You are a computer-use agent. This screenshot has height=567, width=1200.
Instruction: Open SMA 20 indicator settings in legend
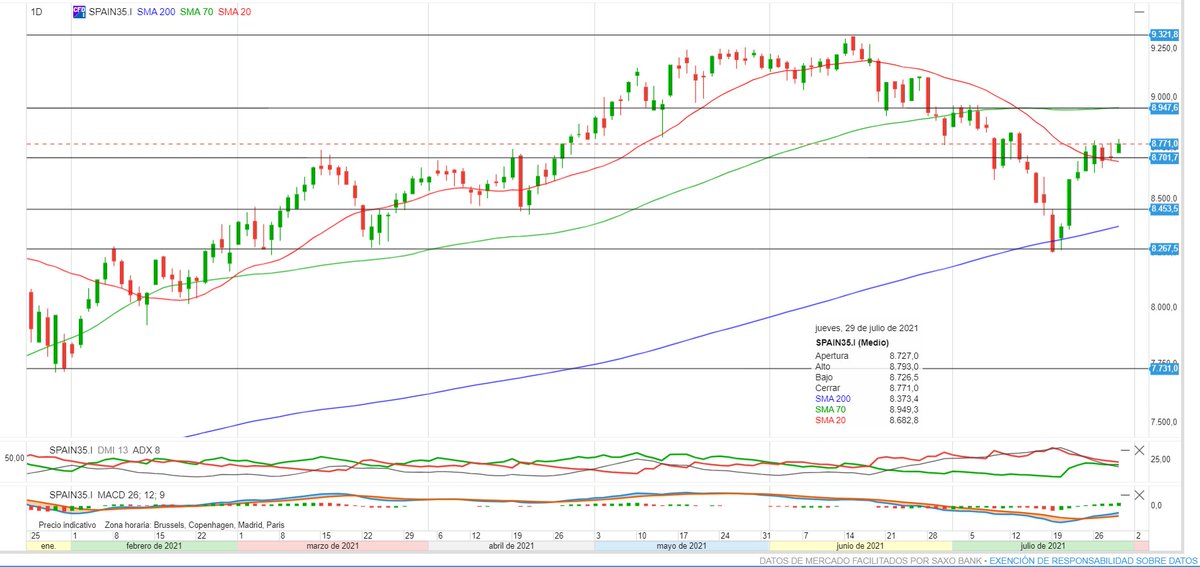tap(235, 12)
